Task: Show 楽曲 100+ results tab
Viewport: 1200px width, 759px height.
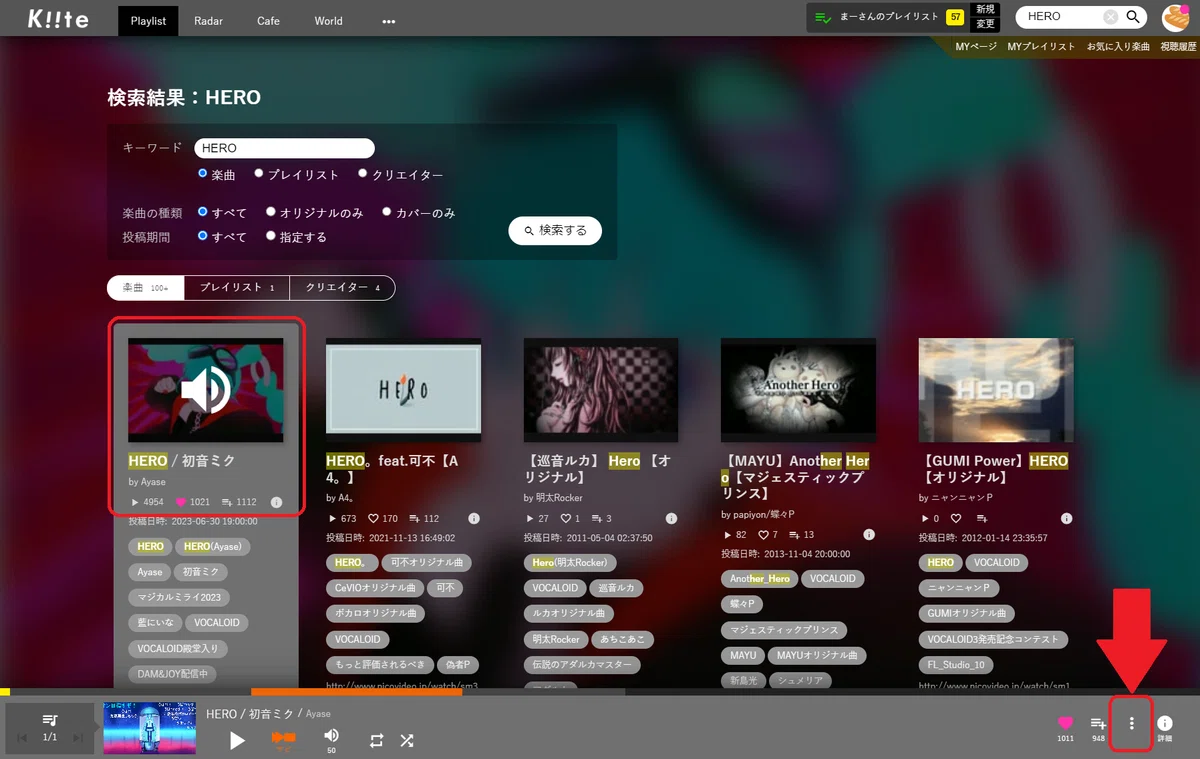Action: pyautogui.click(x=146, y=288)
